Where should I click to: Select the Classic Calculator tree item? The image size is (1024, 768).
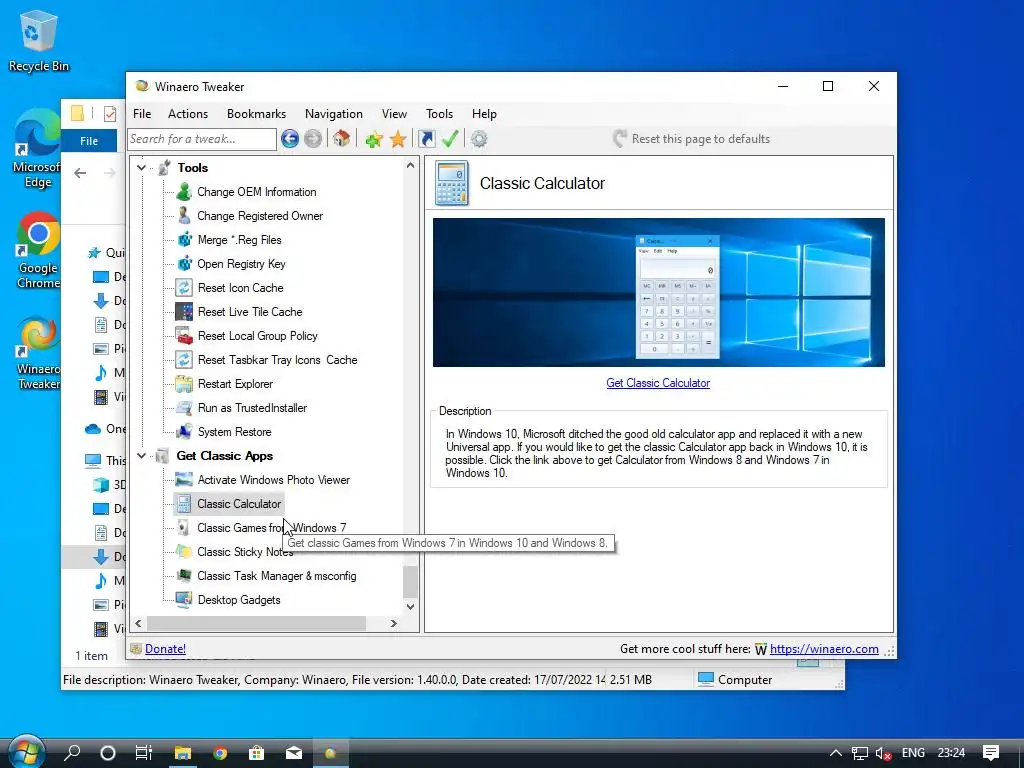click(x=239, y=504)
